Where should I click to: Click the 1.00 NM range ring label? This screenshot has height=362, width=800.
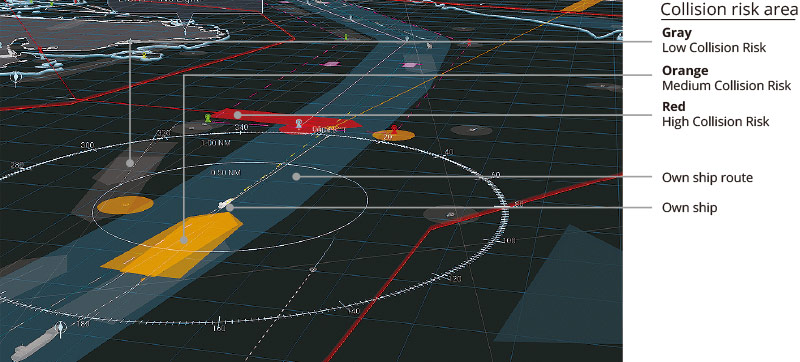217,143
